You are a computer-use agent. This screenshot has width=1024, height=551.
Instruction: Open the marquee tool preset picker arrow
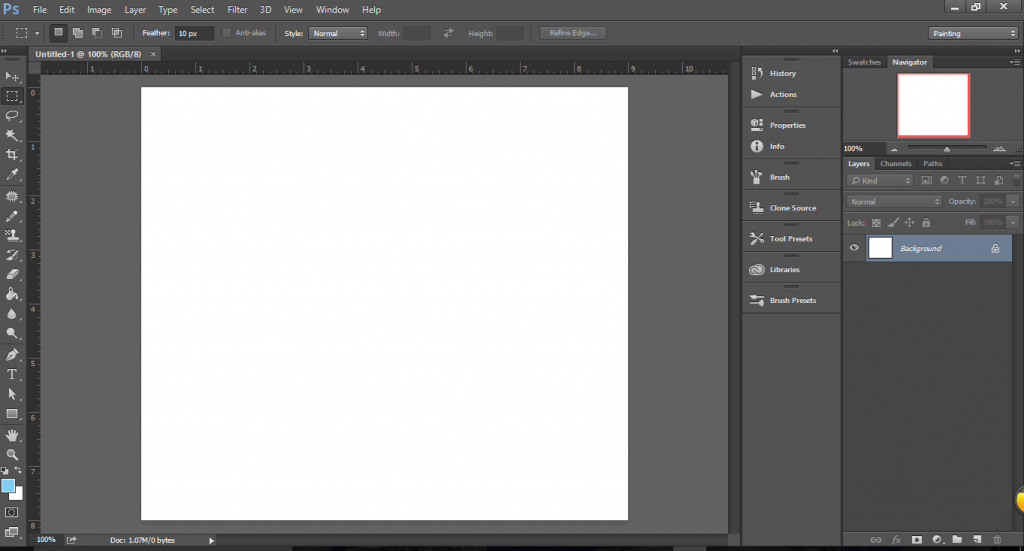(37, 33)
